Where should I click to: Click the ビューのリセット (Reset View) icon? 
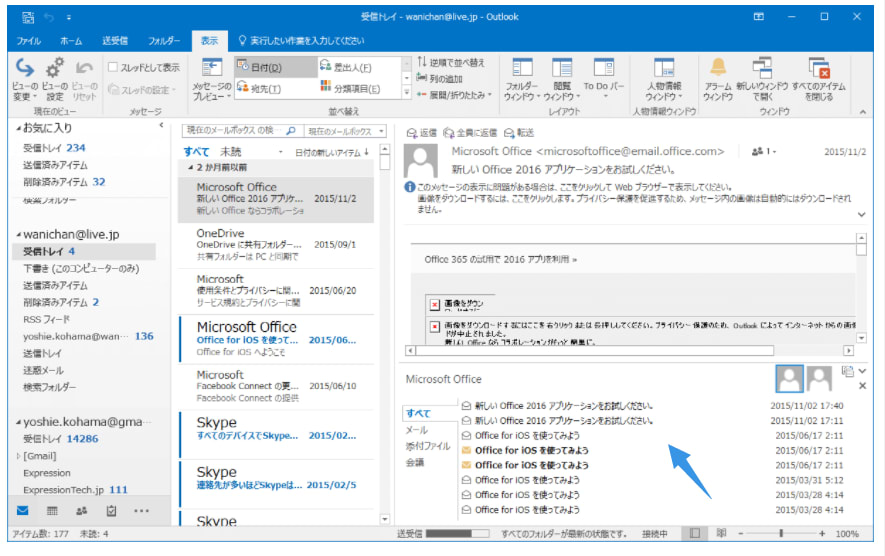[x=84, y=68]
